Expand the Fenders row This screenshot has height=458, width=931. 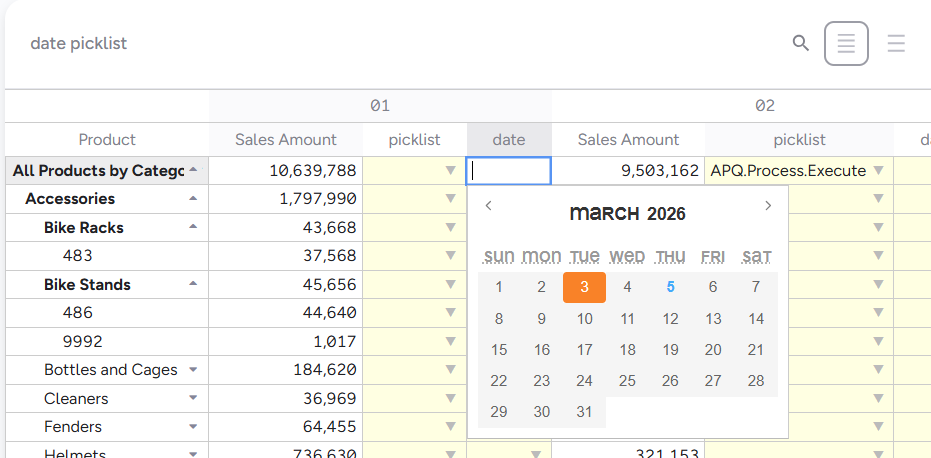click(193, 427)
